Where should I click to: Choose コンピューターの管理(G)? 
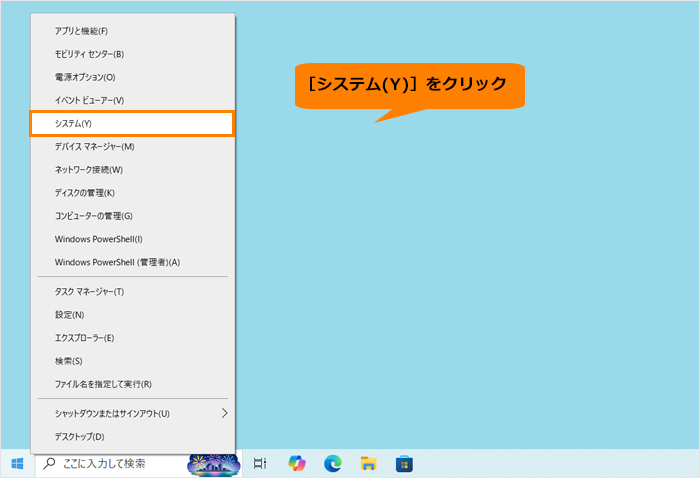point(133,216)
